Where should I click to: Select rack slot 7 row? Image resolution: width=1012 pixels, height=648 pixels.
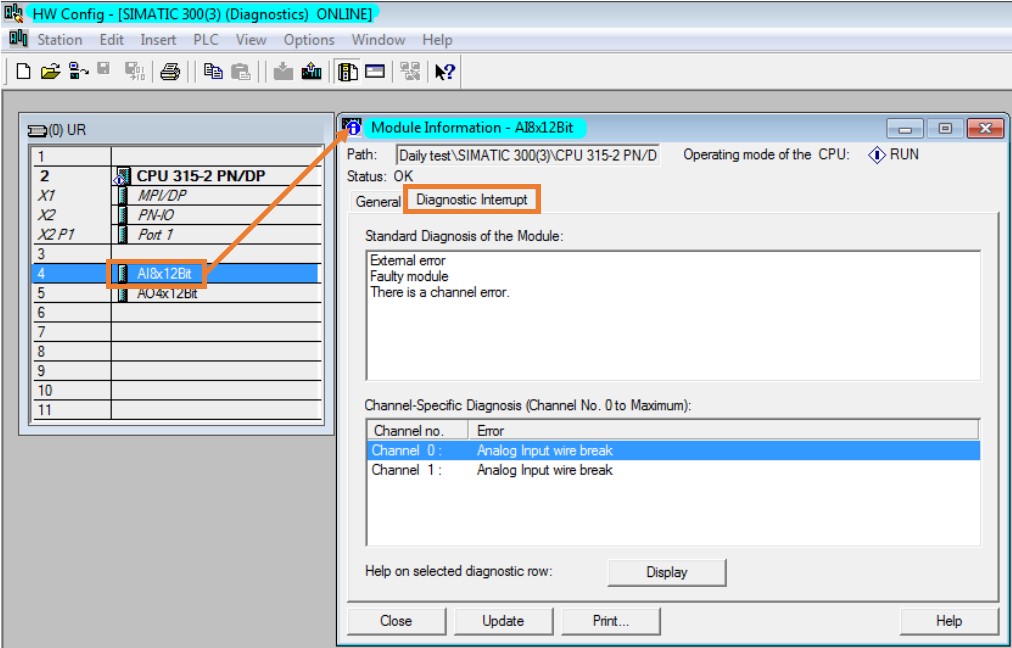177,332
